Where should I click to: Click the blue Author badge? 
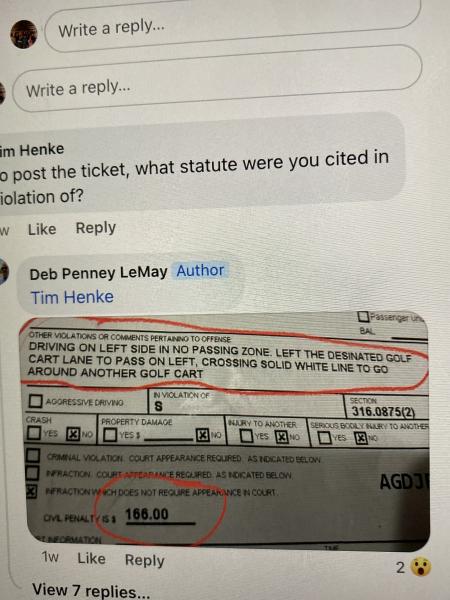tap(200, 271)
